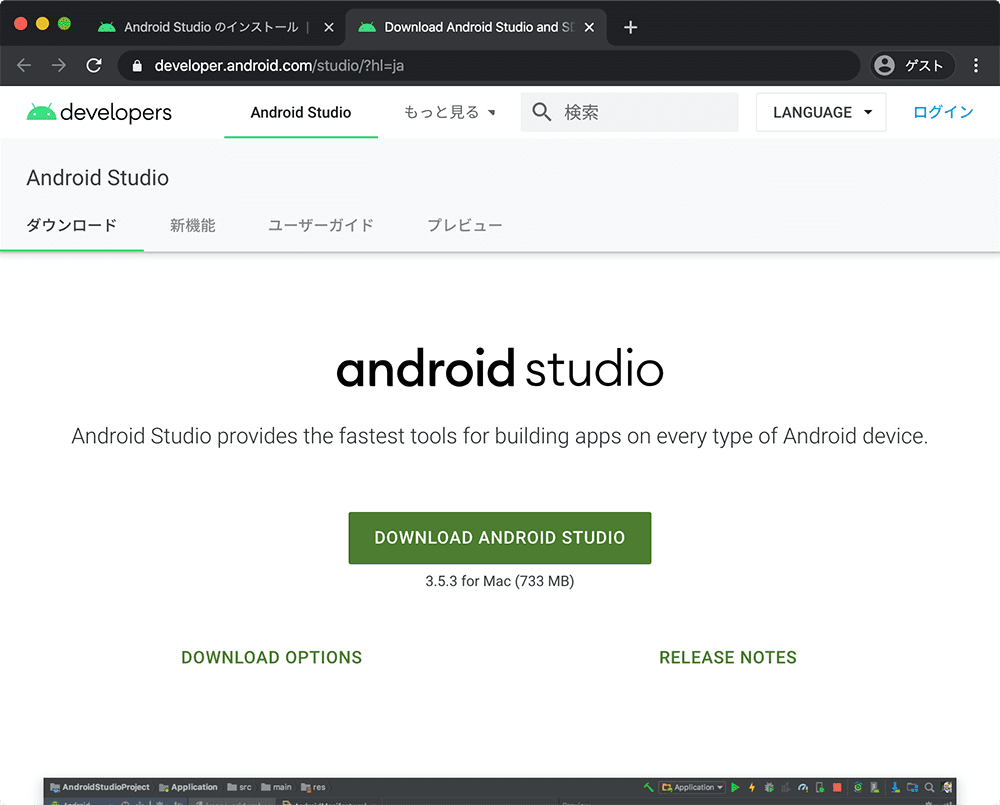Open a new tab with the plus icon
The height and width of the screenshot is (805, 1000).
[630, 27]
